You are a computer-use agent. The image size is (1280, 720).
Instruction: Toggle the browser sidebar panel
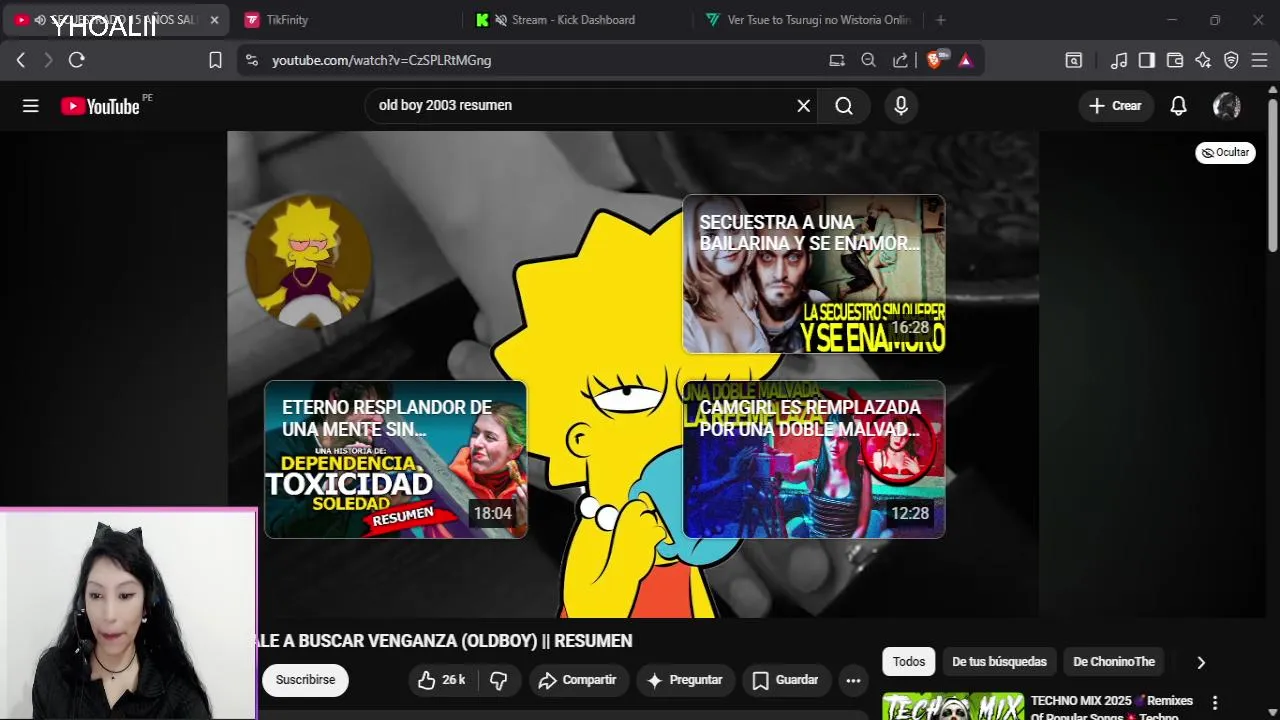click(x=1147, y=60)
